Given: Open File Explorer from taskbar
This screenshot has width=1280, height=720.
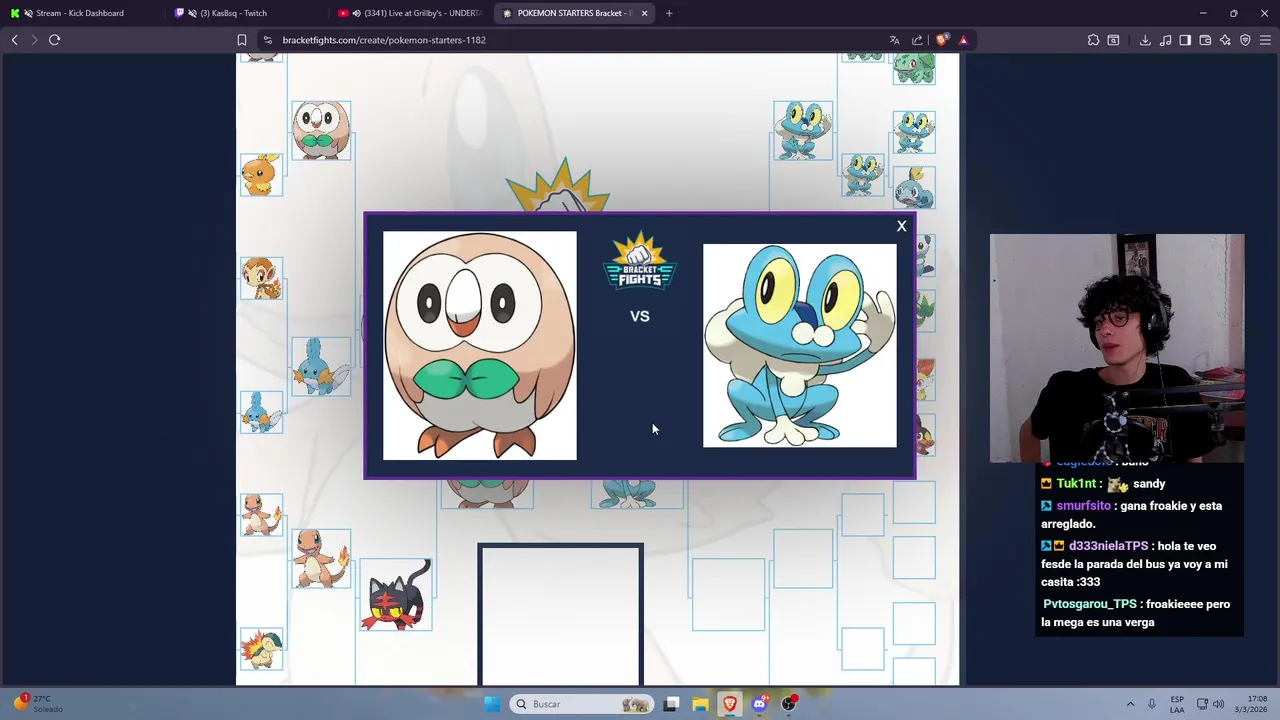Looking at the screenshot, I should (700, 704).
